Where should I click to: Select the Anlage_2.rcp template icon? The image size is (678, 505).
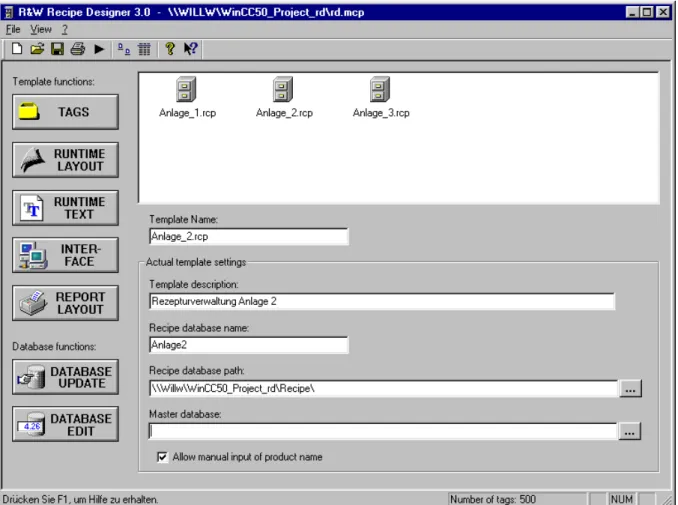point(283,89)
